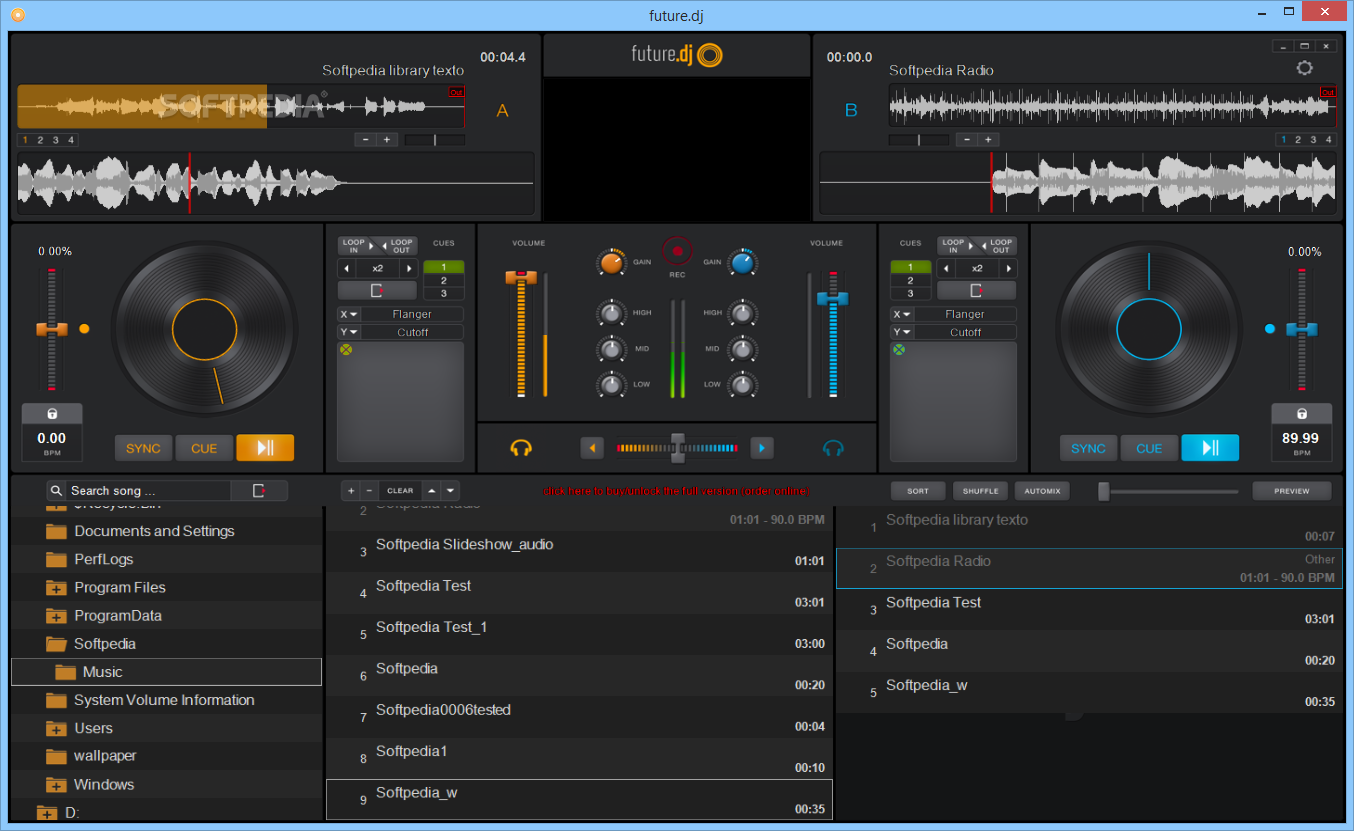1354x831 pixels.
Task: Decrease deck A loop size with left arrow
Action: tap(347, 269)
